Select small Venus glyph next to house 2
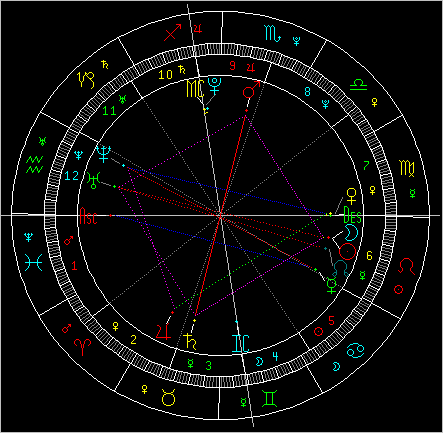 click(x=116, y=326)
